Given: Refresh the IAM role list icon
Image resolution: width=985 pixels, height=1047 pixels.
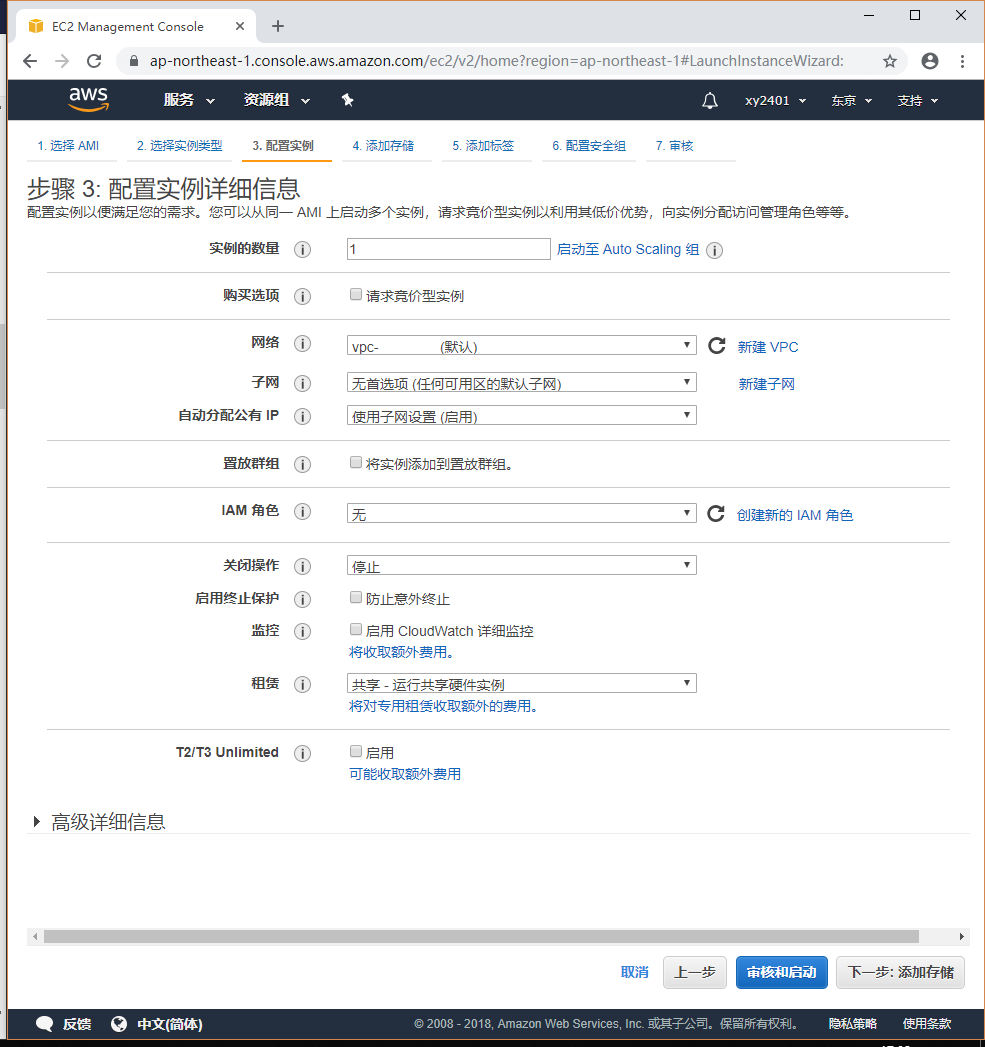Looking at the screenshot, I should 716,513.
